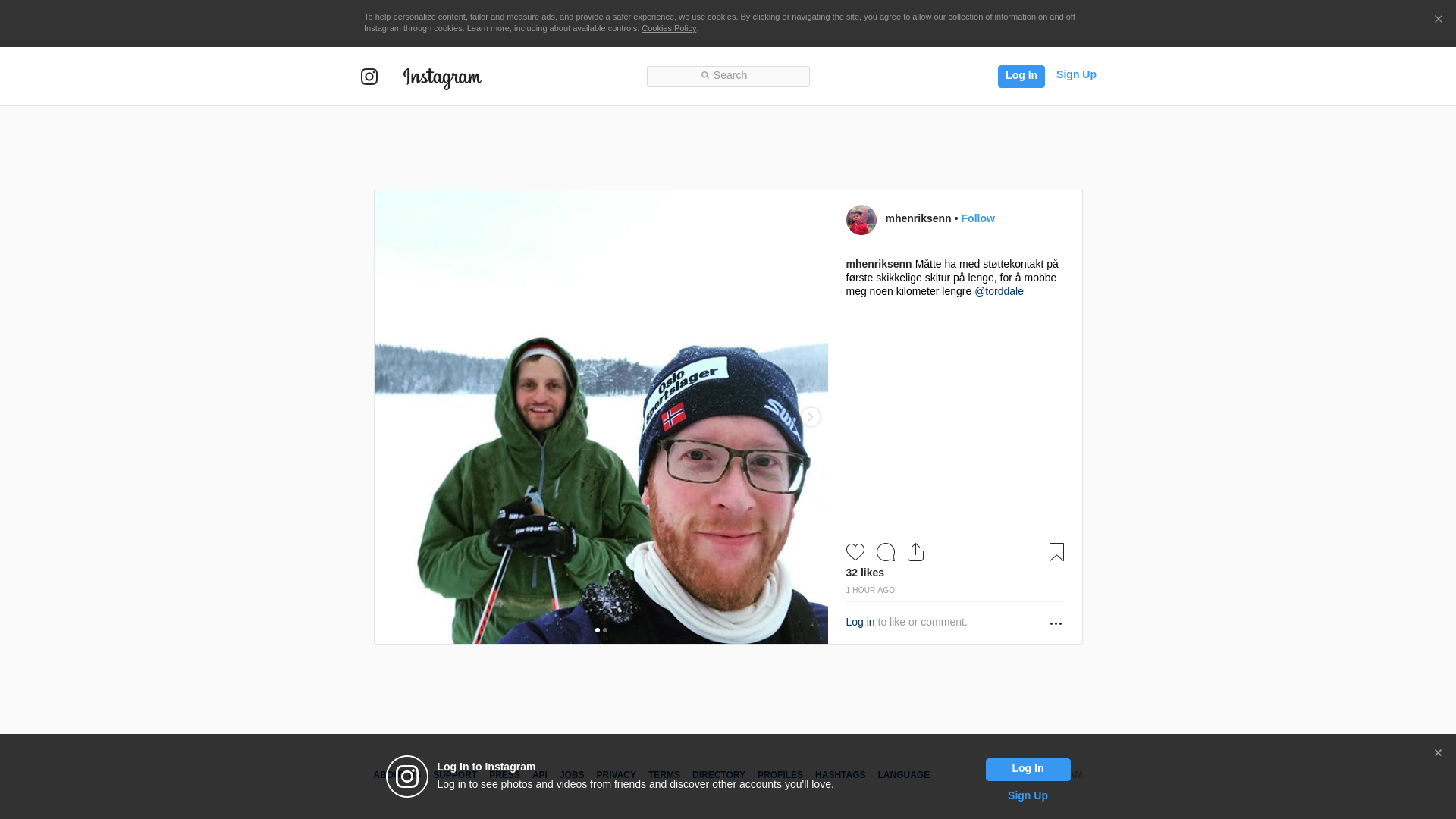Screen dimensions: 1456x819
Task: Open the HASHTAGS footer menu item
Action: coord(839,775)
